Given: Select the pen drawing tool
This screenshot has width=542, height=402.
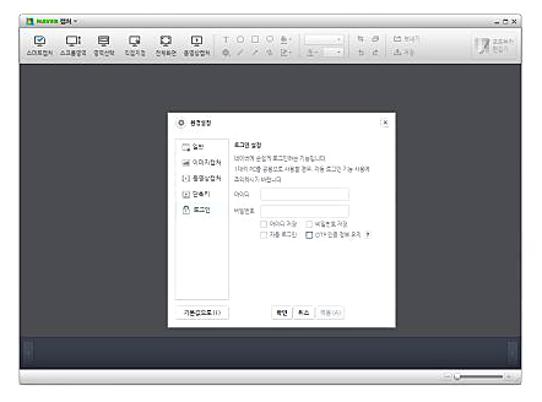Looking at the screenshot, I should 241,53.
